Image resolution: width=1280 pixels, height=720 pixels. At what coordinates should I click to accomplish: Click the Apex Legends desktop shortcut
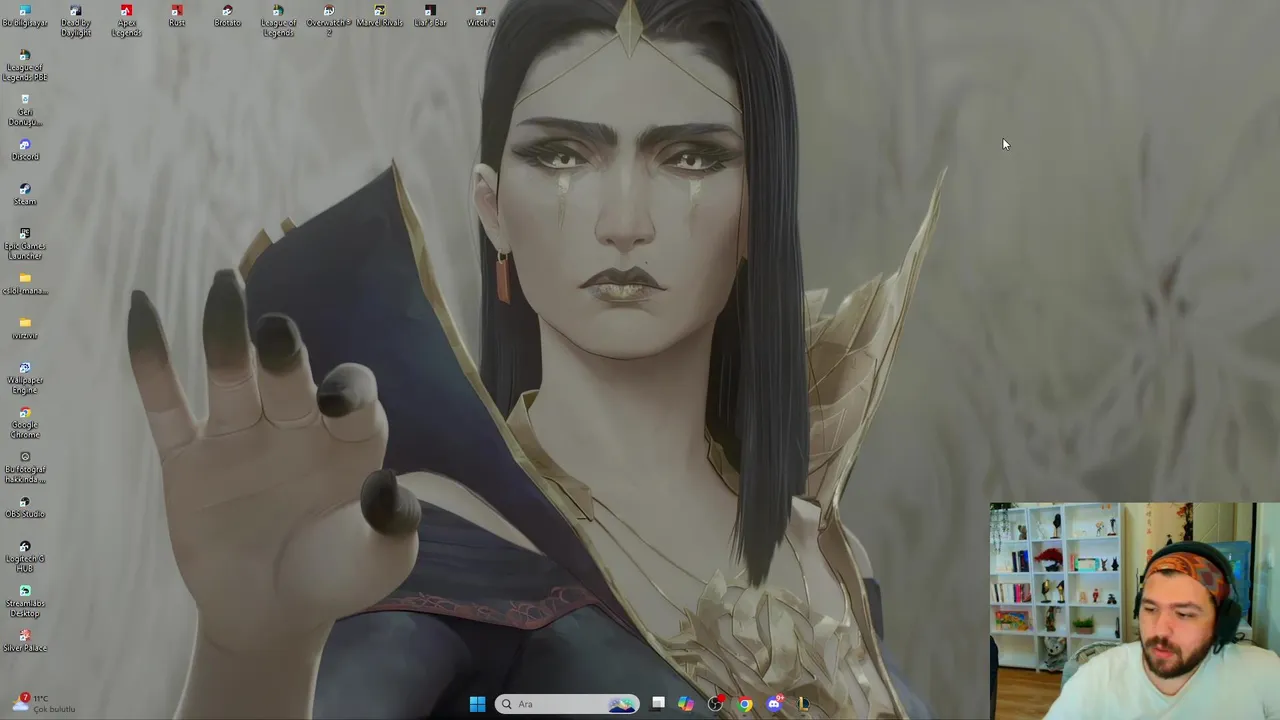click(x=126, y=21)
